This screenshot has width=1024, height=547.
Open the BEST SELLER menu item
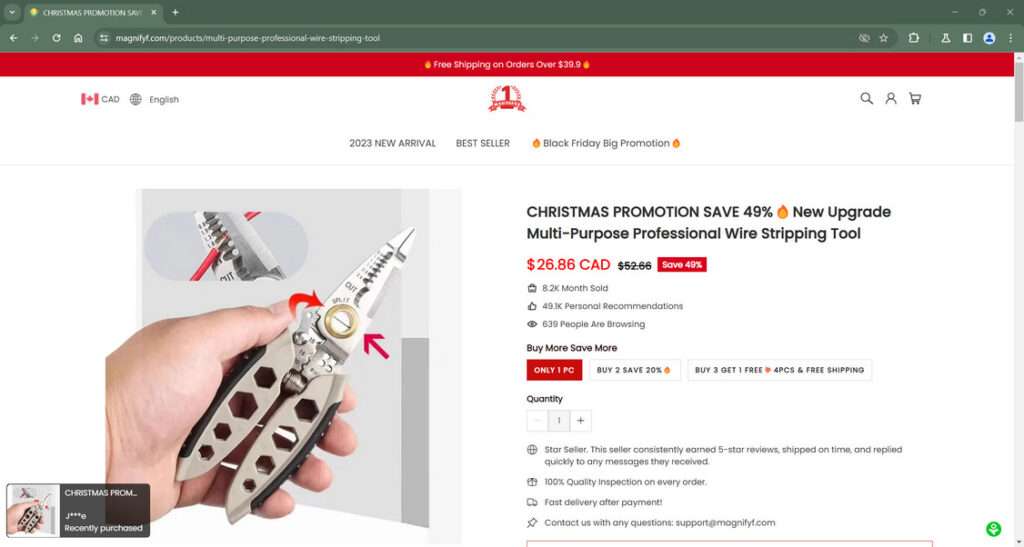click(483, 143)
